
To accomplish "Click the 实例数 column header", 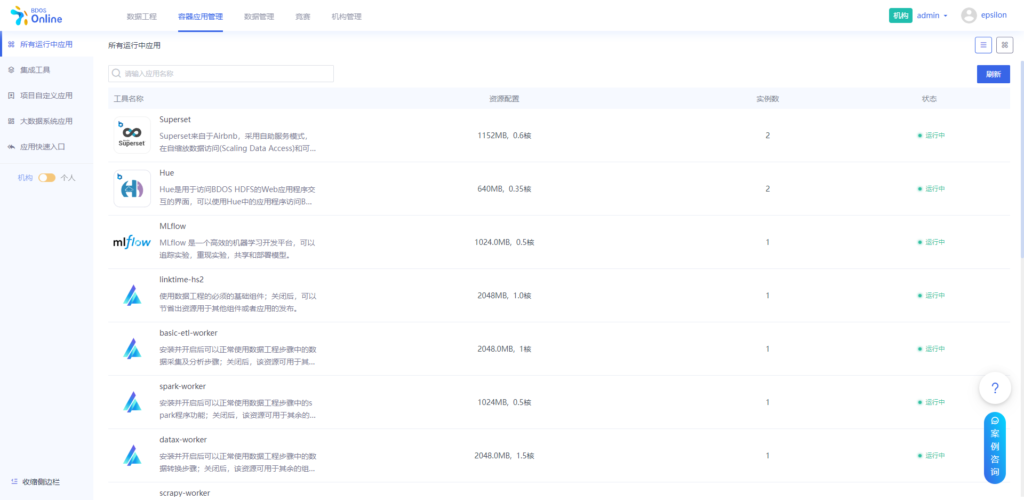I will tap(767, 99).
